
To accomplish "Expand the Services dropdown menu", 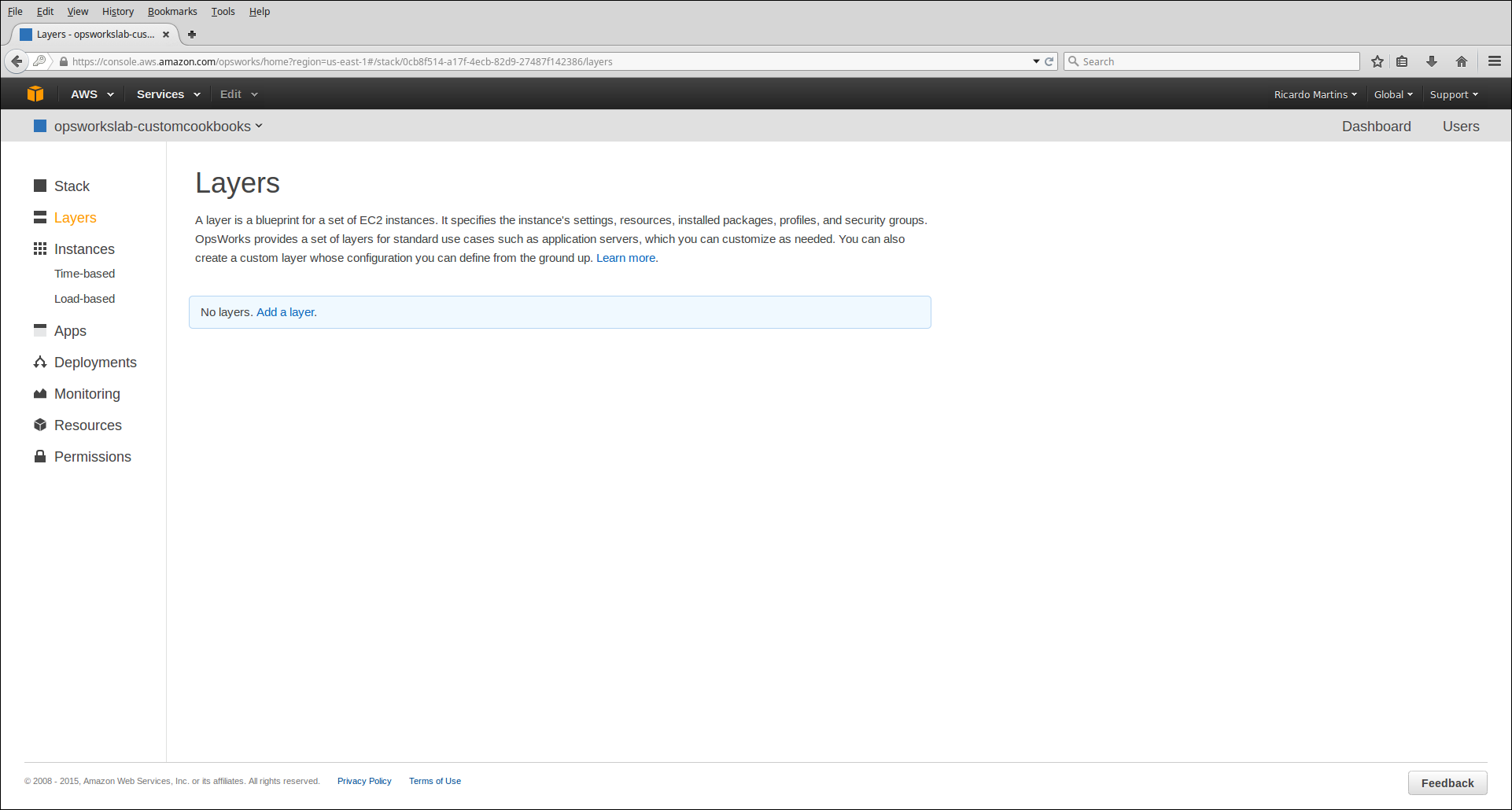I will (x=168, y=94).
